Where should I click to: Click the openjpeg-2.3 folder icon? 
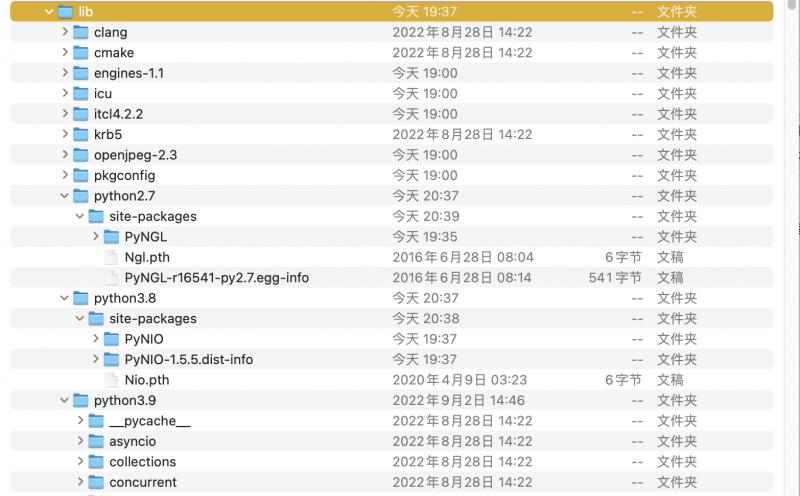click(x=81, y=155)
